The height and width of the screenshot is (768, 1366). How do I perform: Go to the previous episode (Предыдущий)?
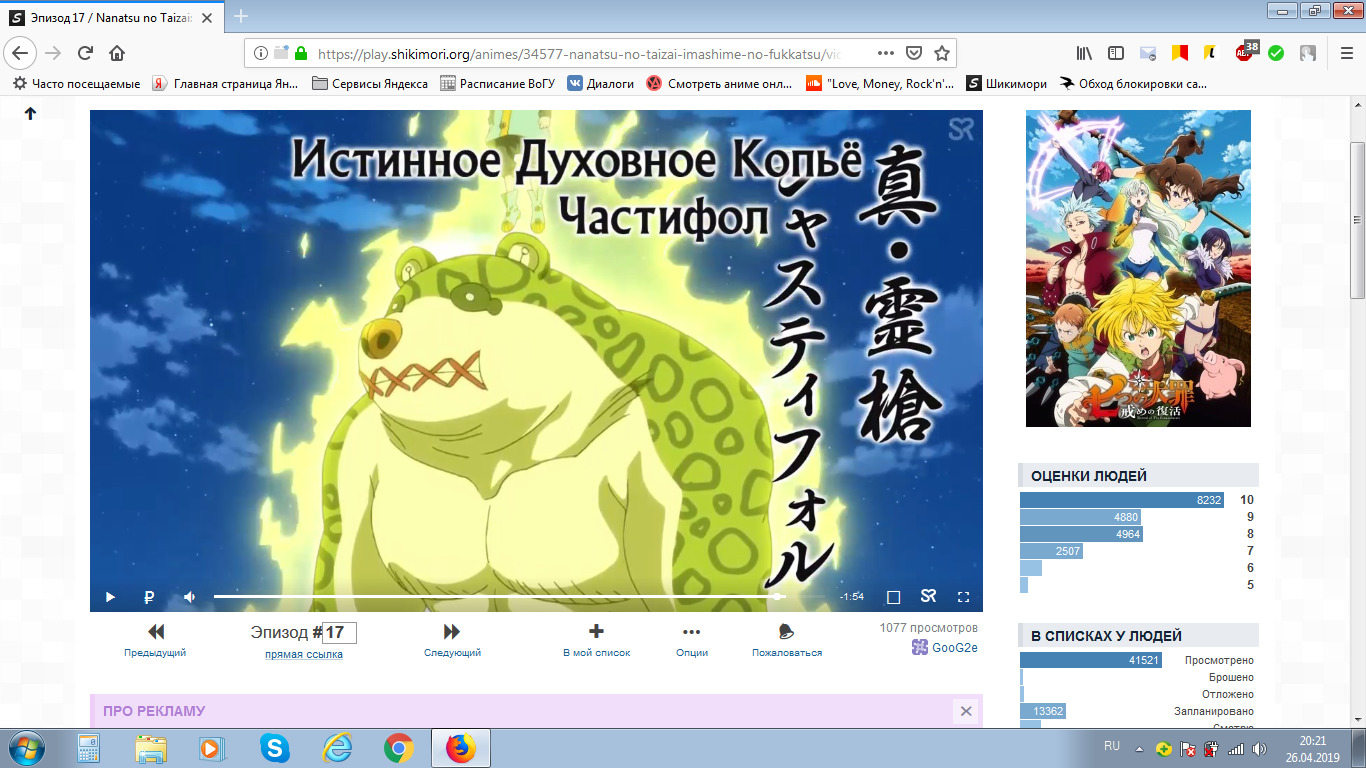155,640
